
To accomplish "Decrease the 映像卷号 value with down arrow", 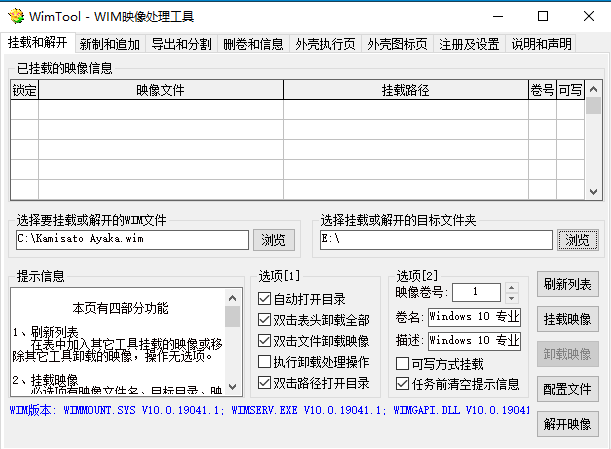I will point(512,298).
